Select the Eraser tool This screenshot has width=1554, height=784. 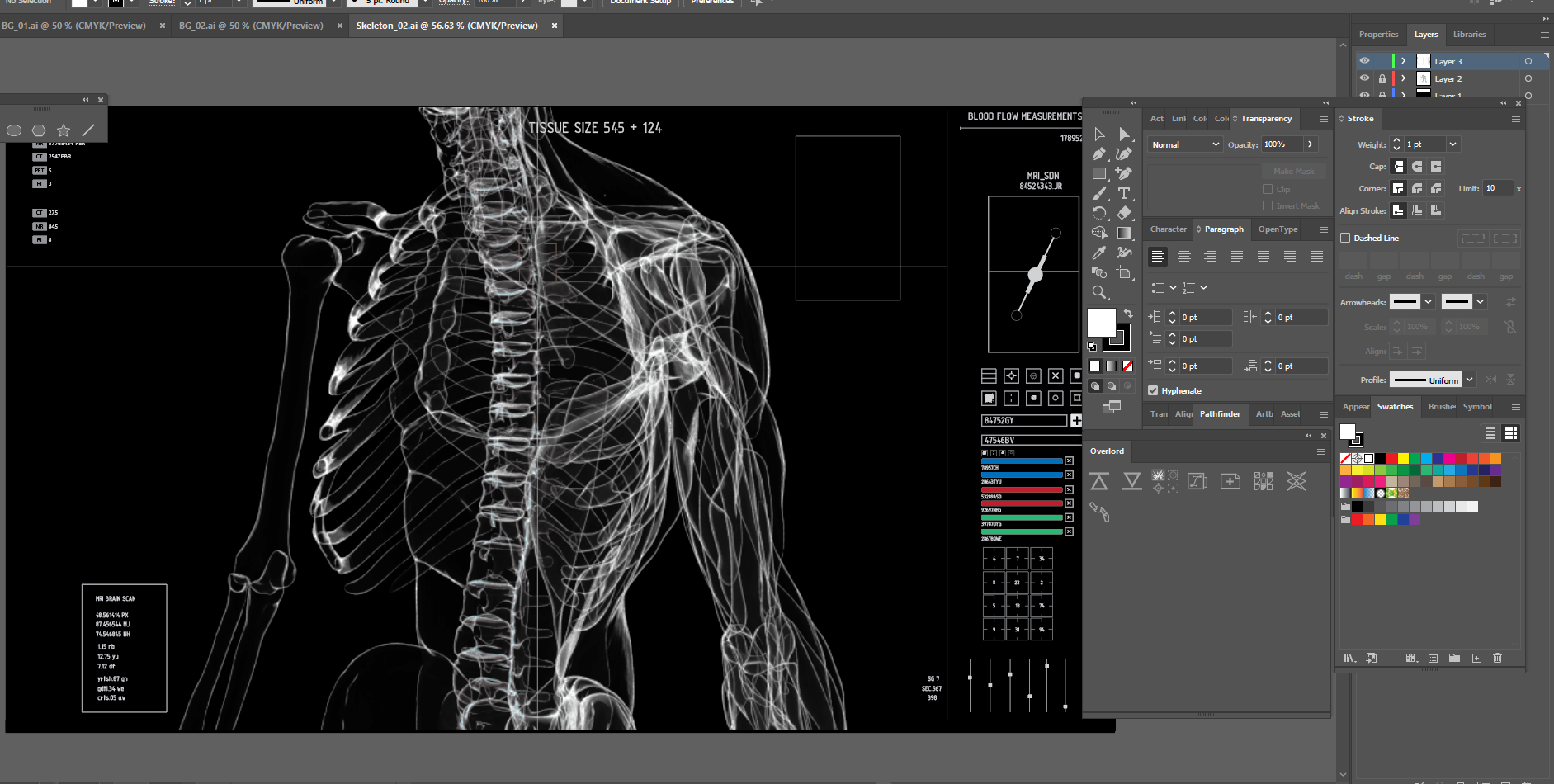coord(1124,213)
